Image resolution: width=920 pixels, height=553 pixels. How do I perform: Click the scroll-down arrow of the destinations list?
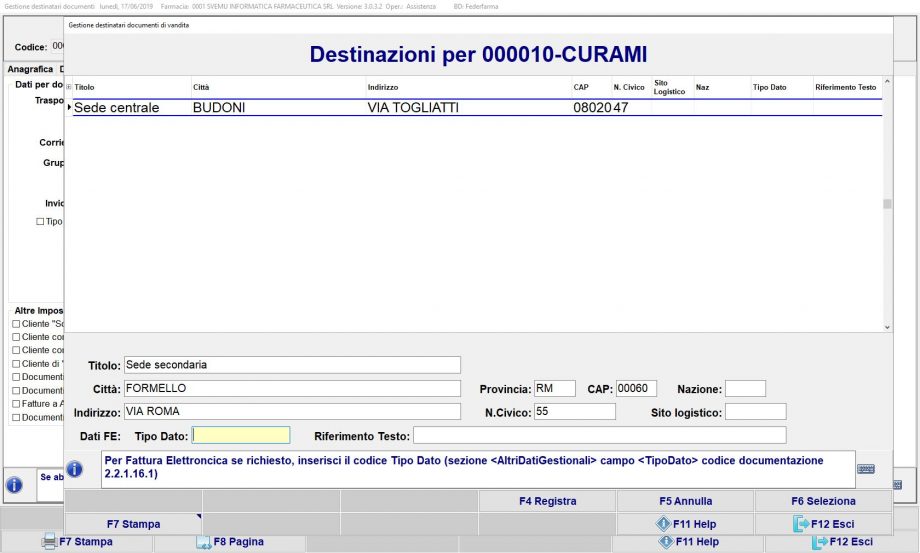point(886,327)
